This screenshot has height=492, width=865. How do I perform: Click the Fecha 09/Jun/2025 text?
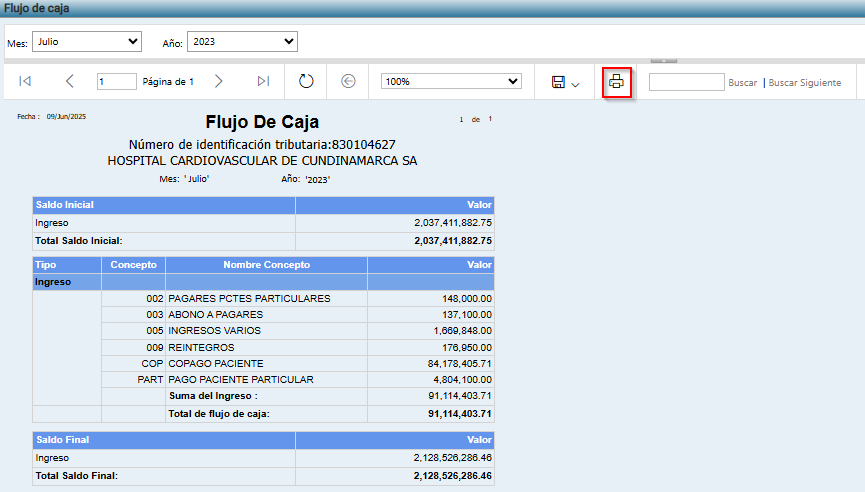pos(51,116)
